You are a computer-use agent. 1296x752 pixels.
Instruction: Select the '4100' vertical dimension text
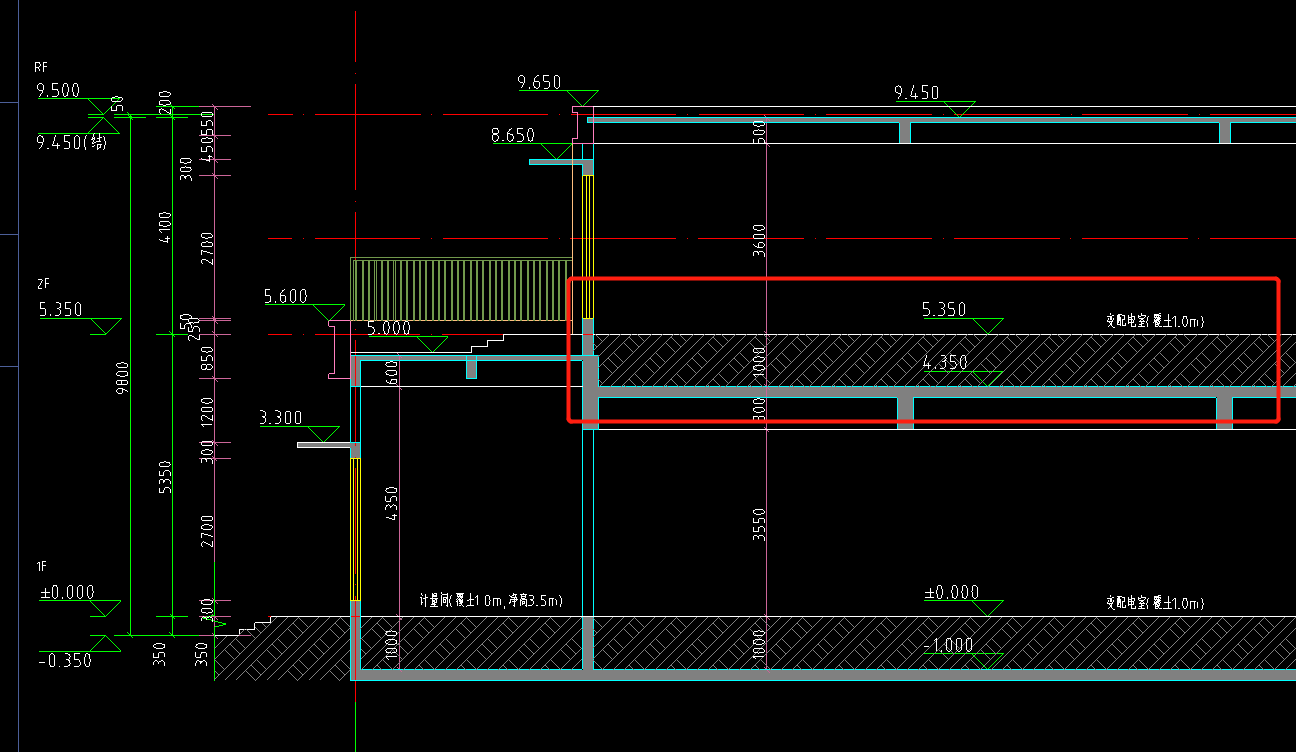pyautogui.click(x=166, y=226)
